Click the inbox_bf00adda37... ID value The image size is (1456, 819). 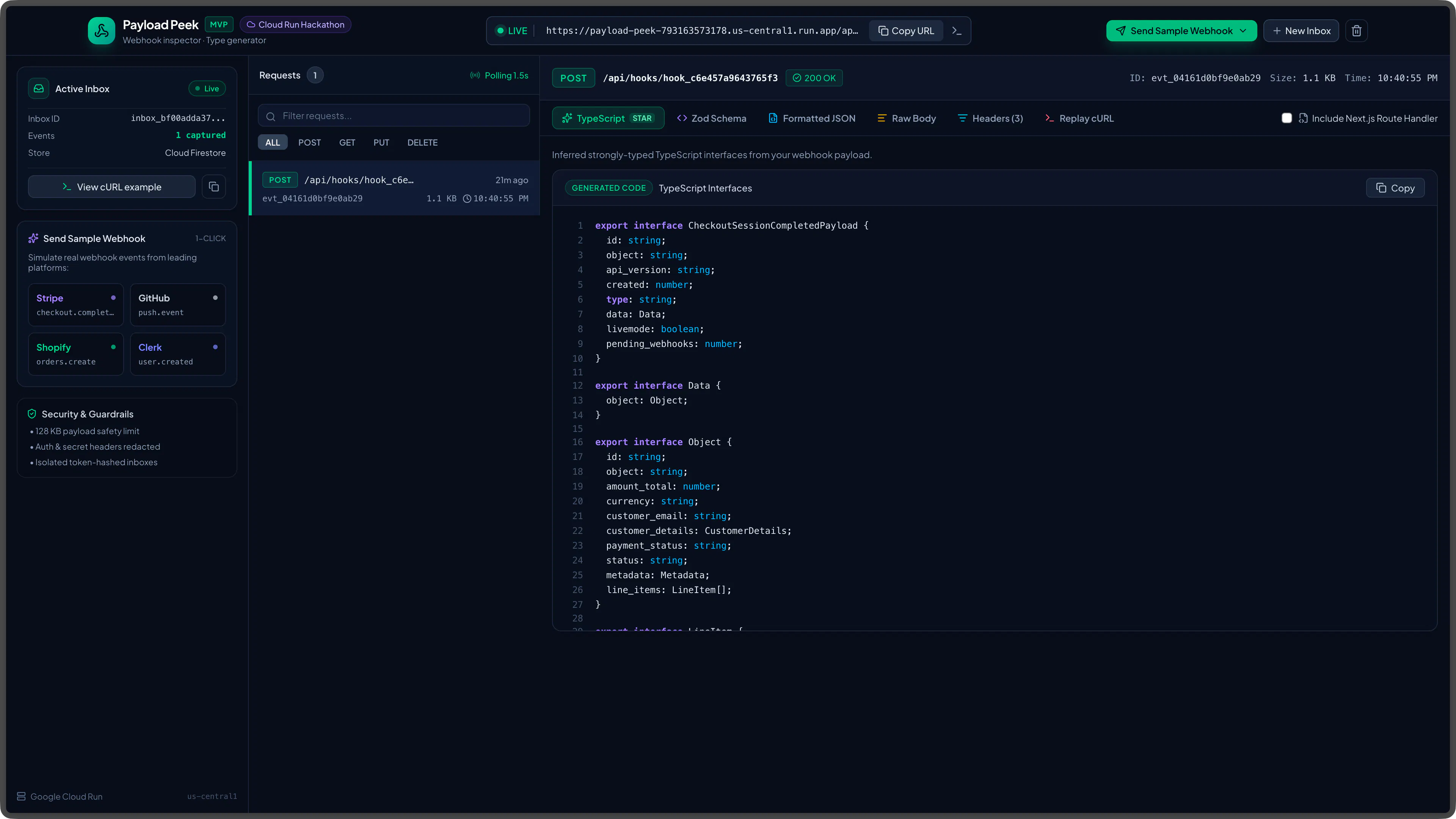coord(178,118)
